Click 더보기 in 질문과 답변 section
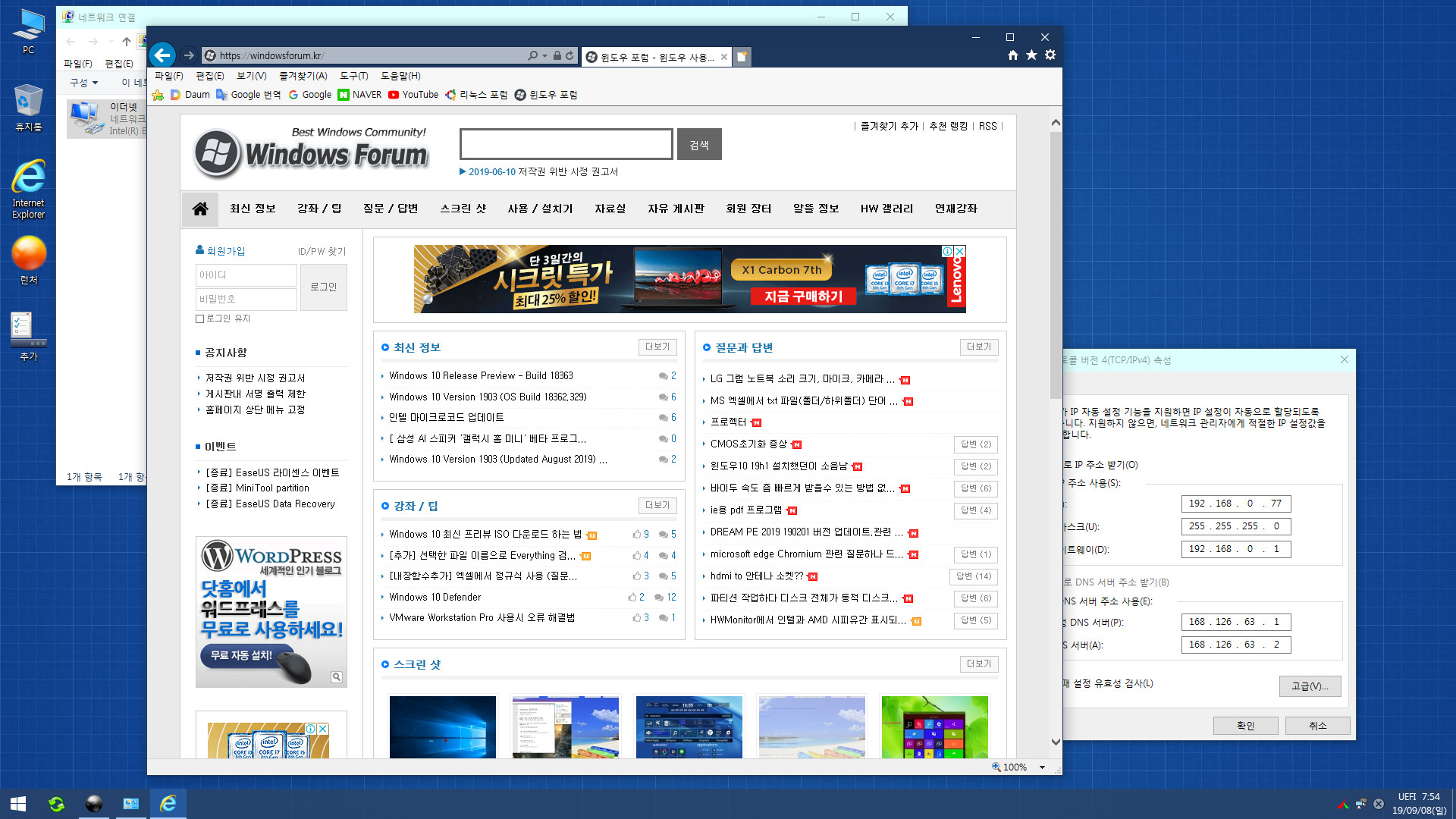 979,347
